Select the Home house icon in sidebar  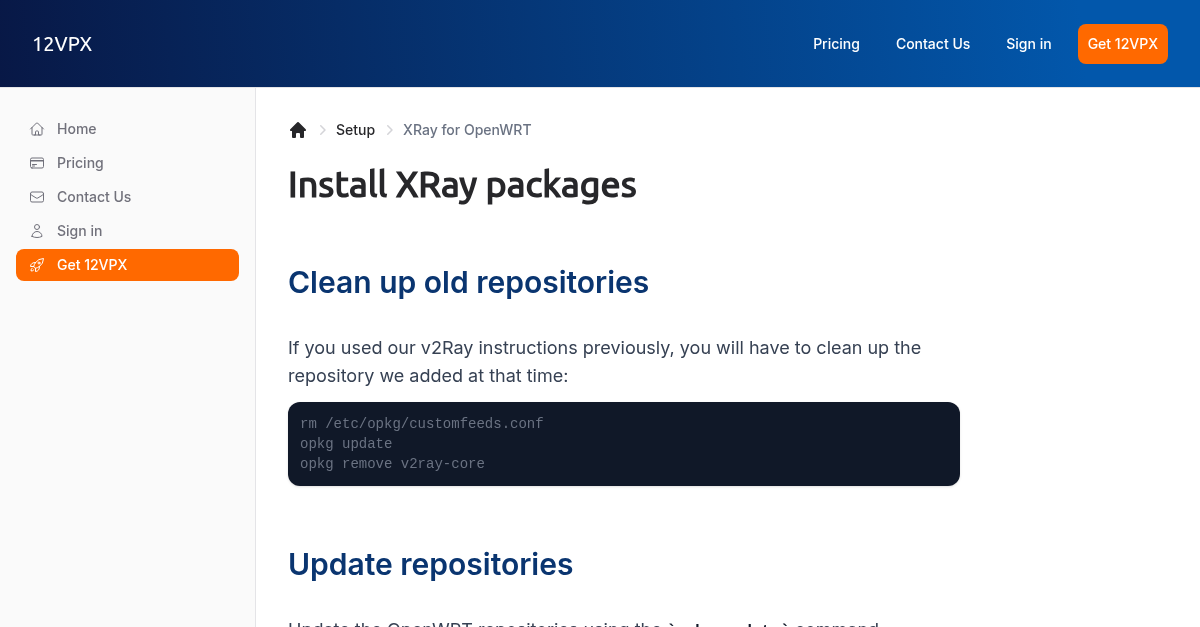[x=36, y=129]
